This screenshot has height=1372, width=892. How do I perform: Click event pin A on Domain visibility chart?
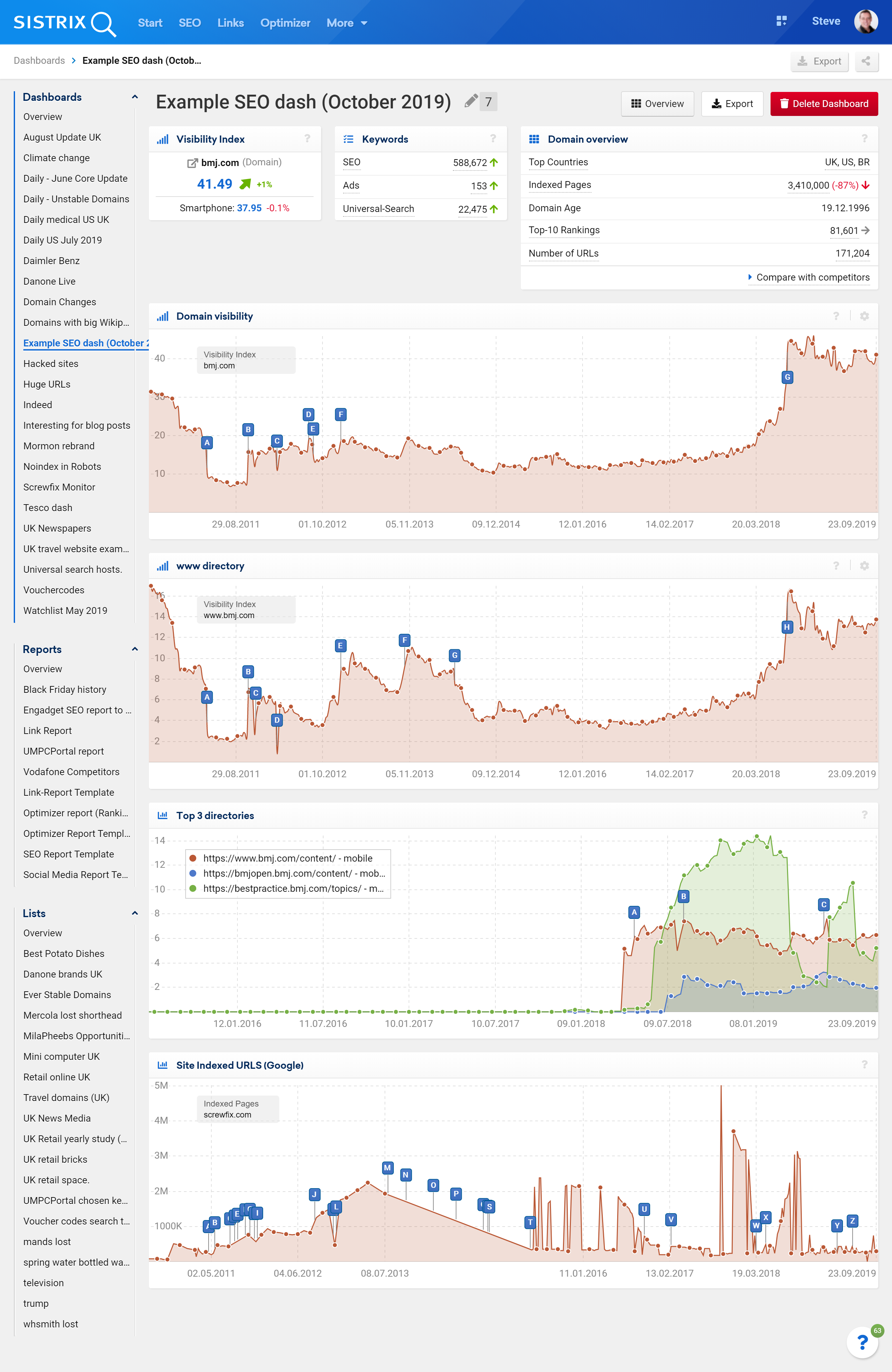(207, 443)
